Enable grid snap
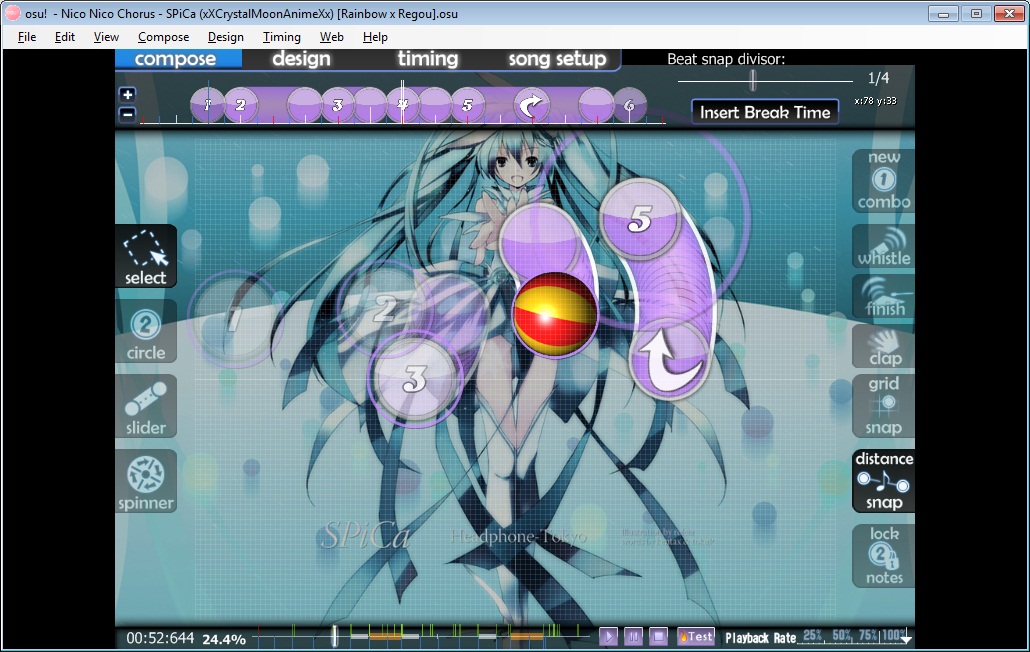The height and width of the screenshot is (652, 1030). click(884, 406)
